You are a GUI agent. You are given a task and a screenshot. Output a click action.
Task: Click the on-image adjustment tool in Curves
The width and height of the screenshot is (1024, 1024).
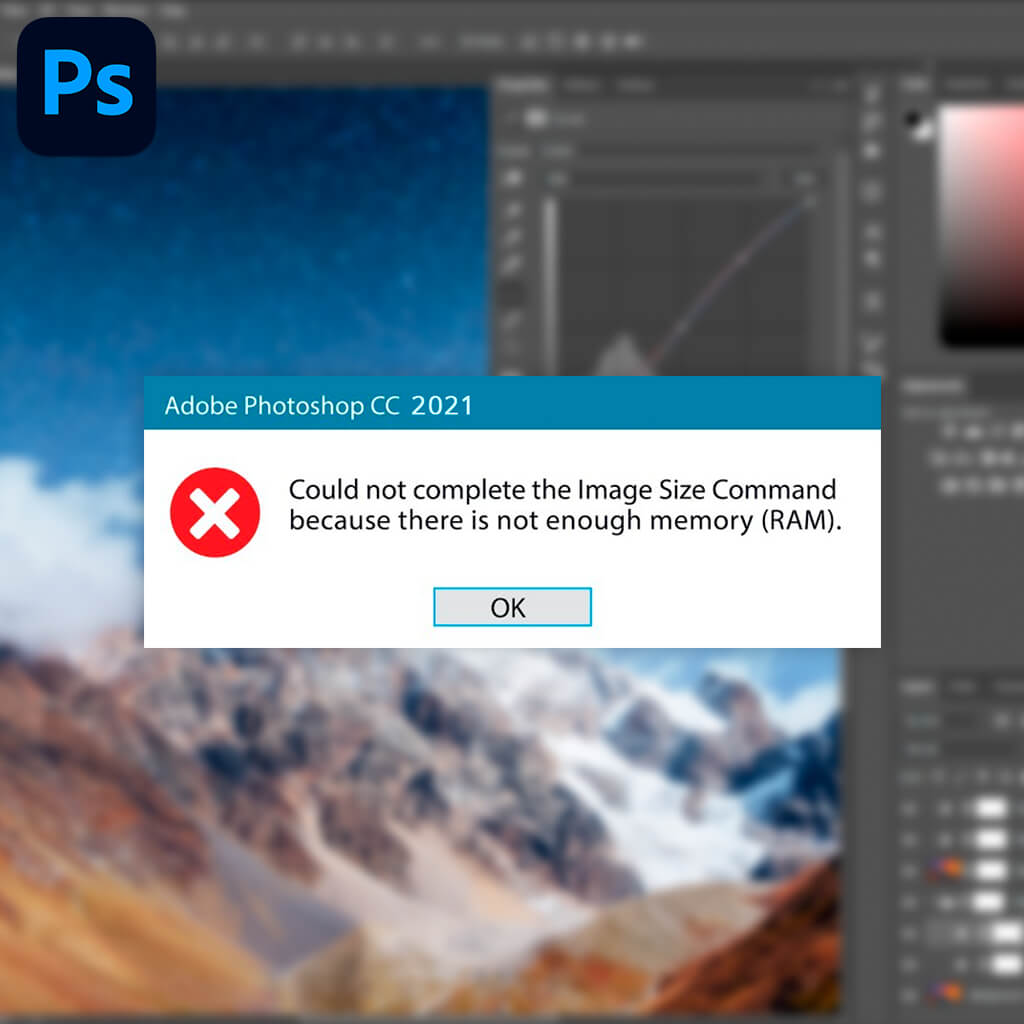[513, 178]
